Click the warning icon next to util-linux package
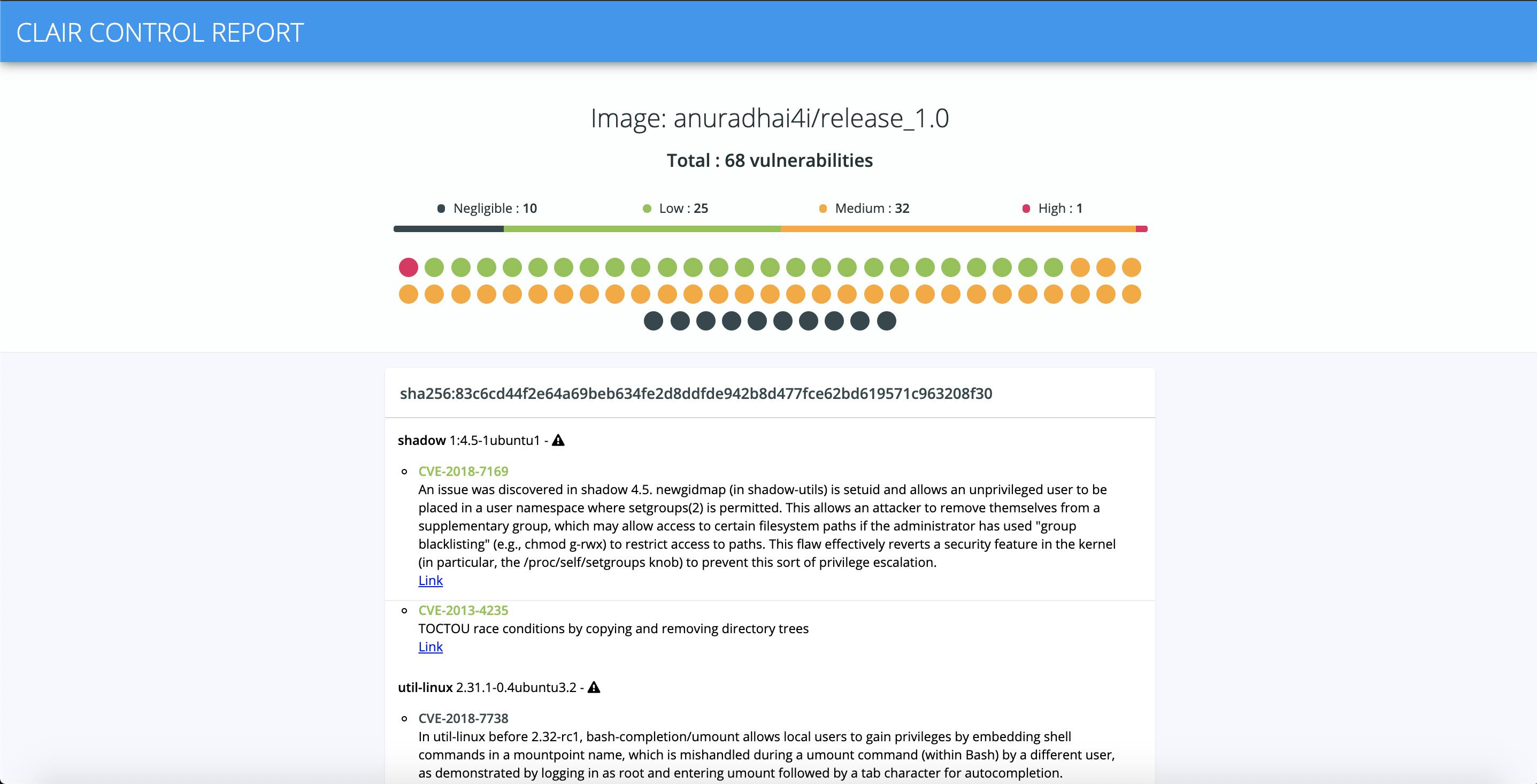Image resolution: width=1537 pixels, height=784 pixels. [x=594, y=687]
